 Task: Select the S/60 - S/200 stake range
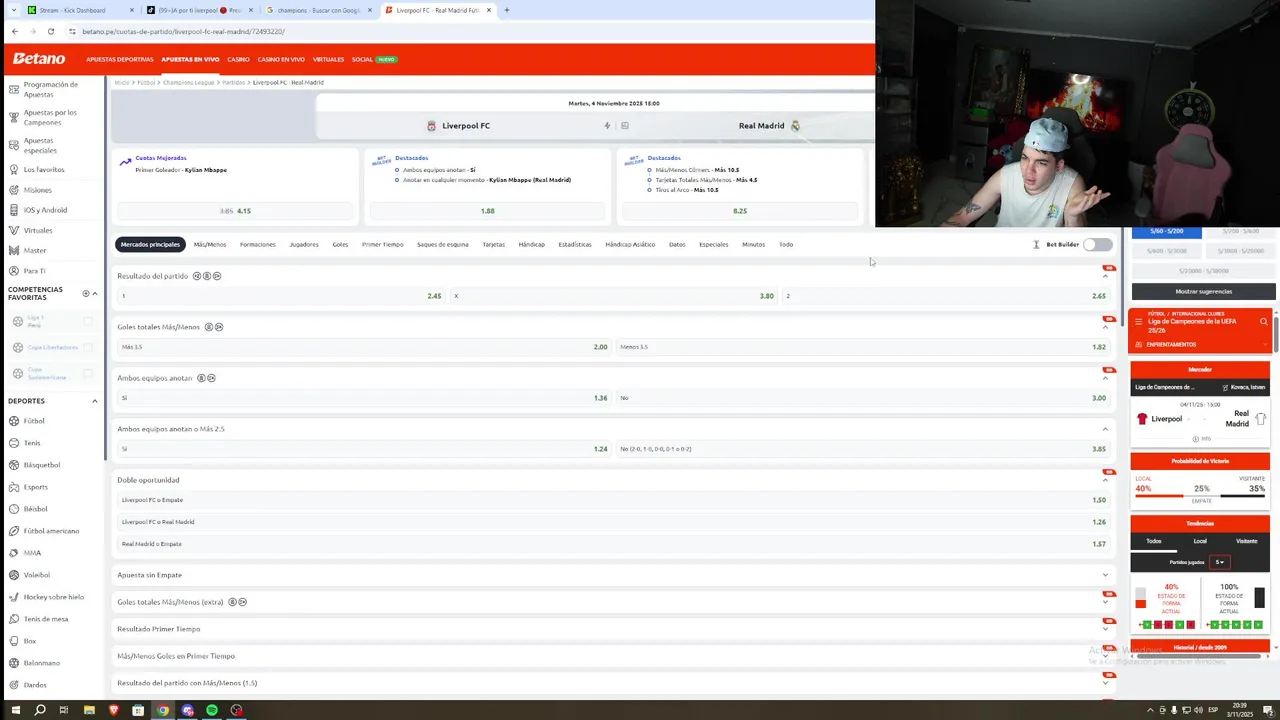[1166, 231]
